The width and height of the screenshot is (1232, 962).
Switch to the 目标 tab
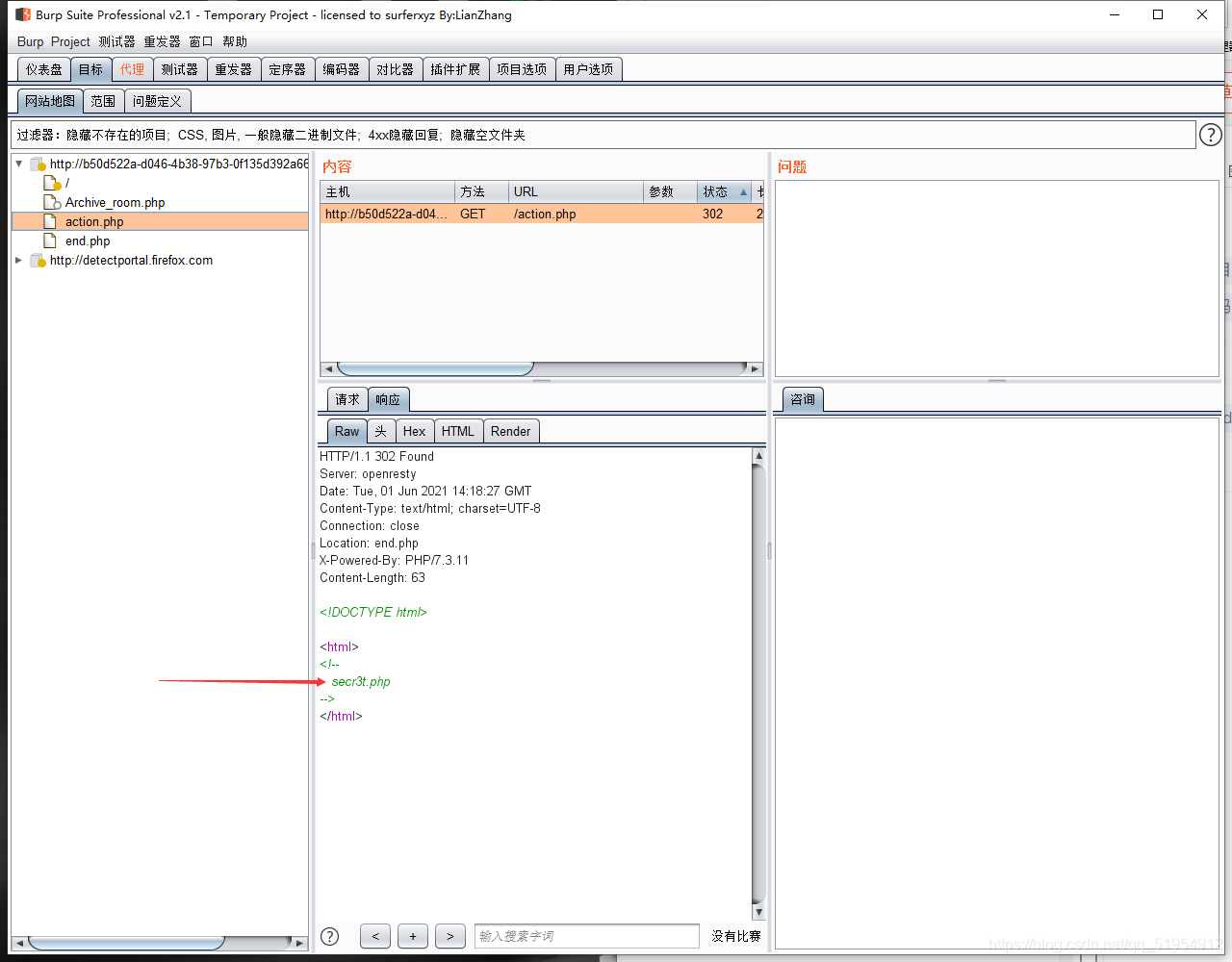click(90, 69)
